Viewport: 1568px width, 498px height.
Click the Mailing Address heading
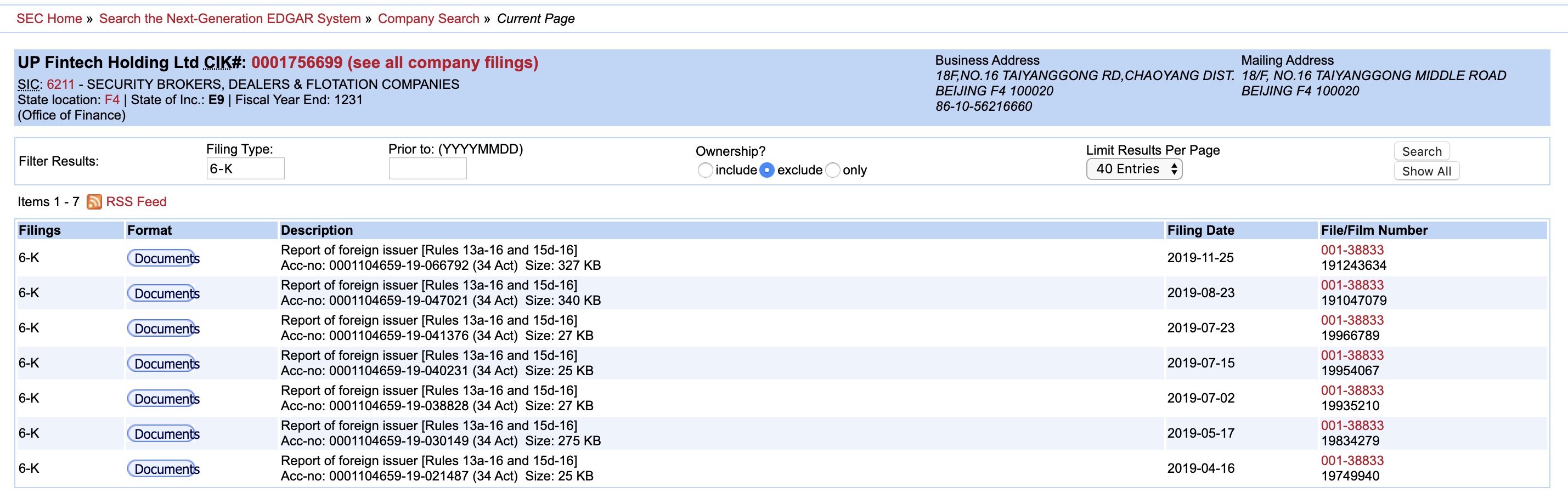coord(1287,61)
